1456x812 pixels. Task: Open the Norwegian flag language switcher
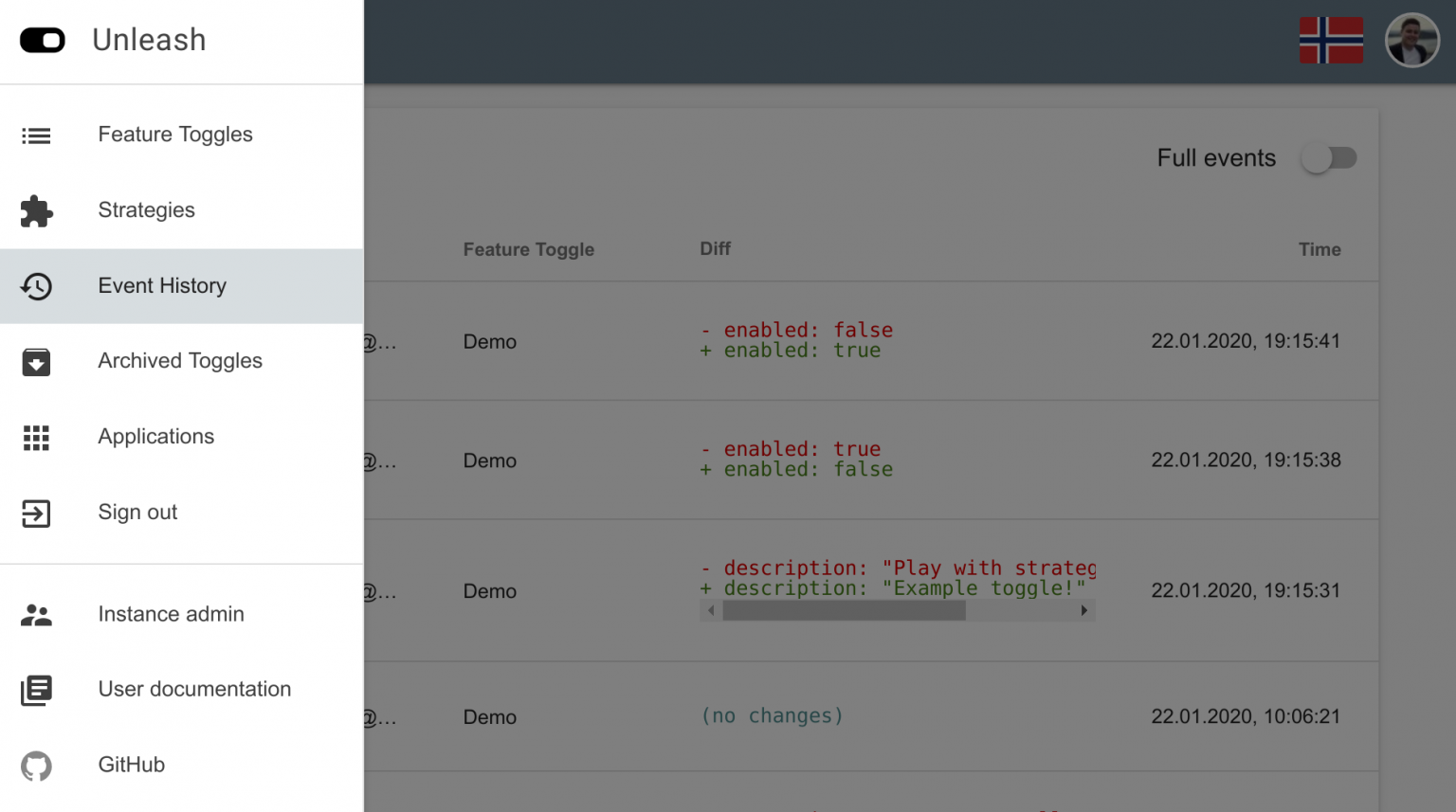tap(1331, 40)
